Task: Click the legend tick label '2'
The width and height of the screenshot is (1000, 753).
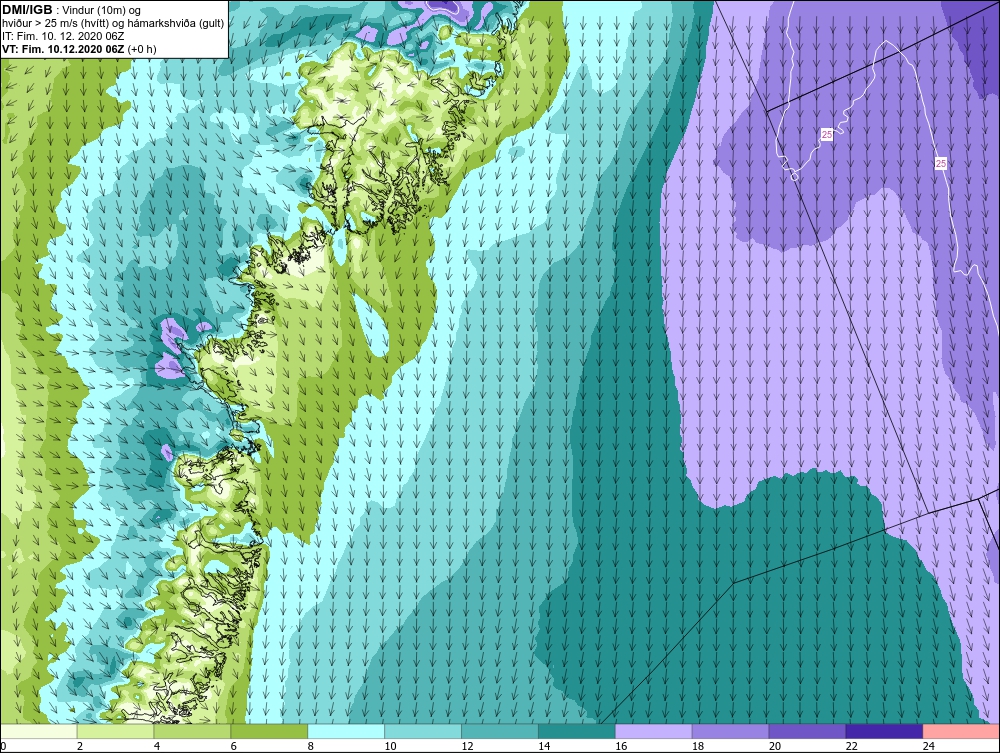Action: coord(80,746)
